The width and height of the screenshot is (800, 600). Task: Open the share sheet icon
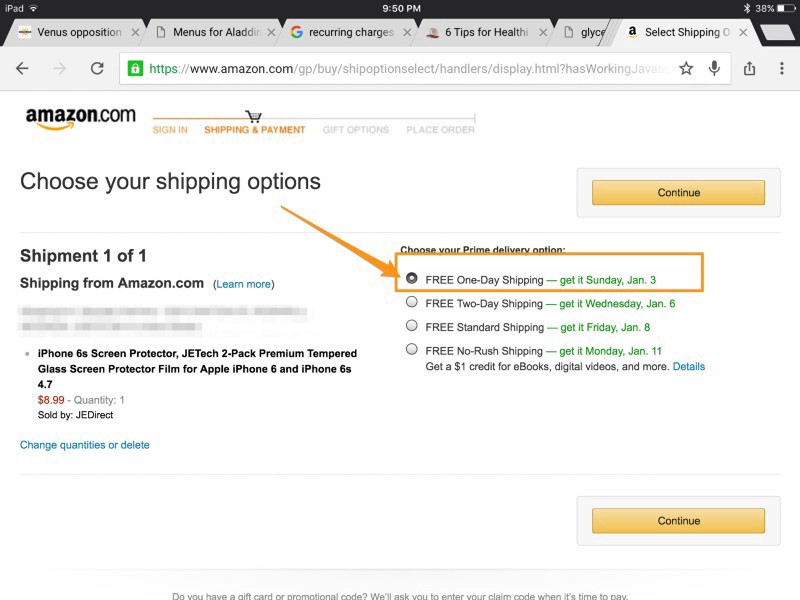(750, 69)
